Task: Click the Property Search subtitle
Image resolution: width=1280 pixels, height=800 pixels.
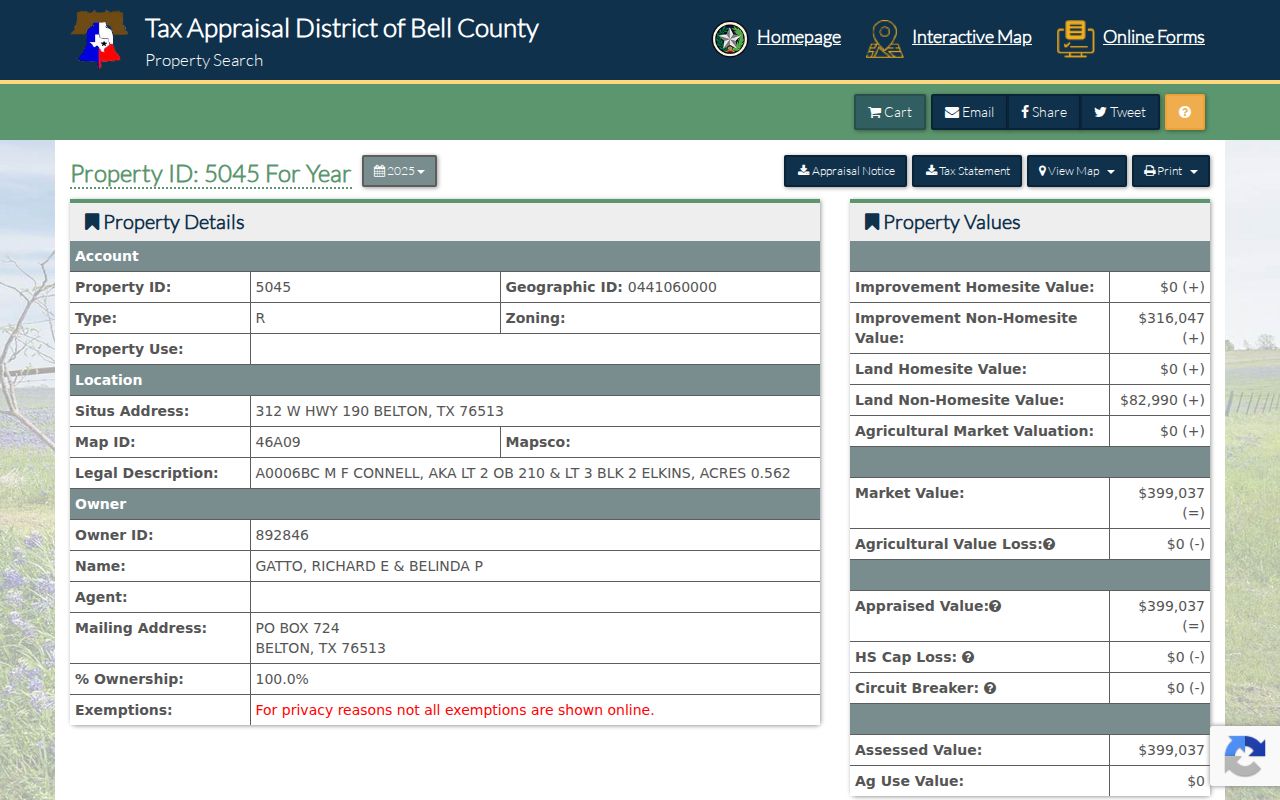Action: [x=204, y=60]
